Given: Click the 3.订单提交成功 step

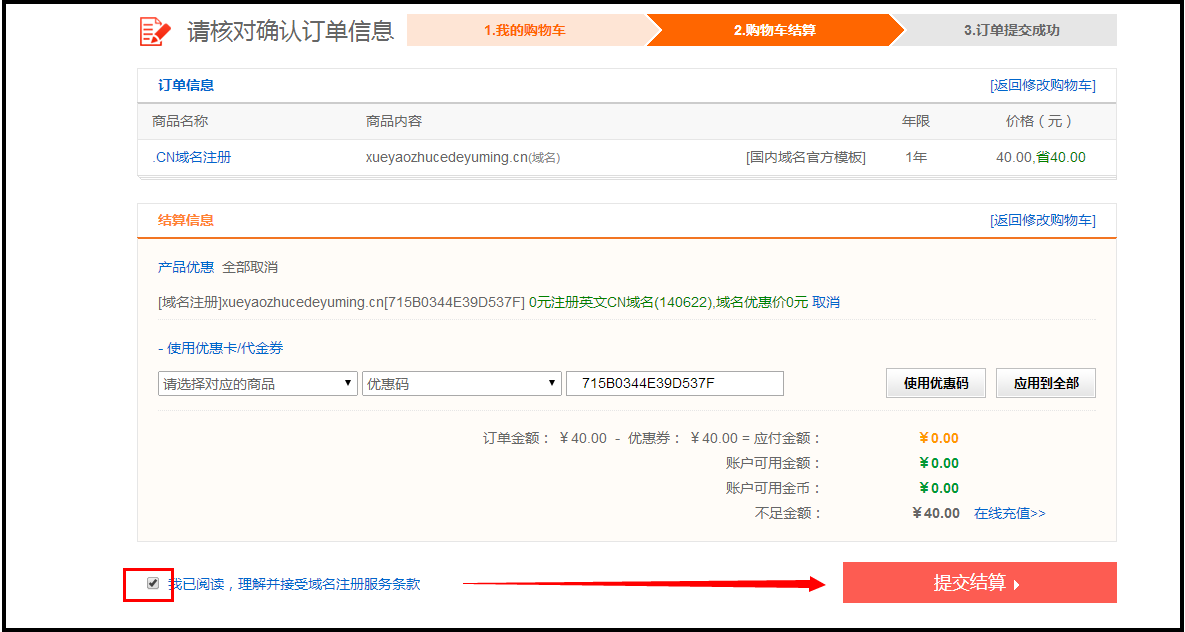Looking at the screenshot, I should click(1011, 30).
